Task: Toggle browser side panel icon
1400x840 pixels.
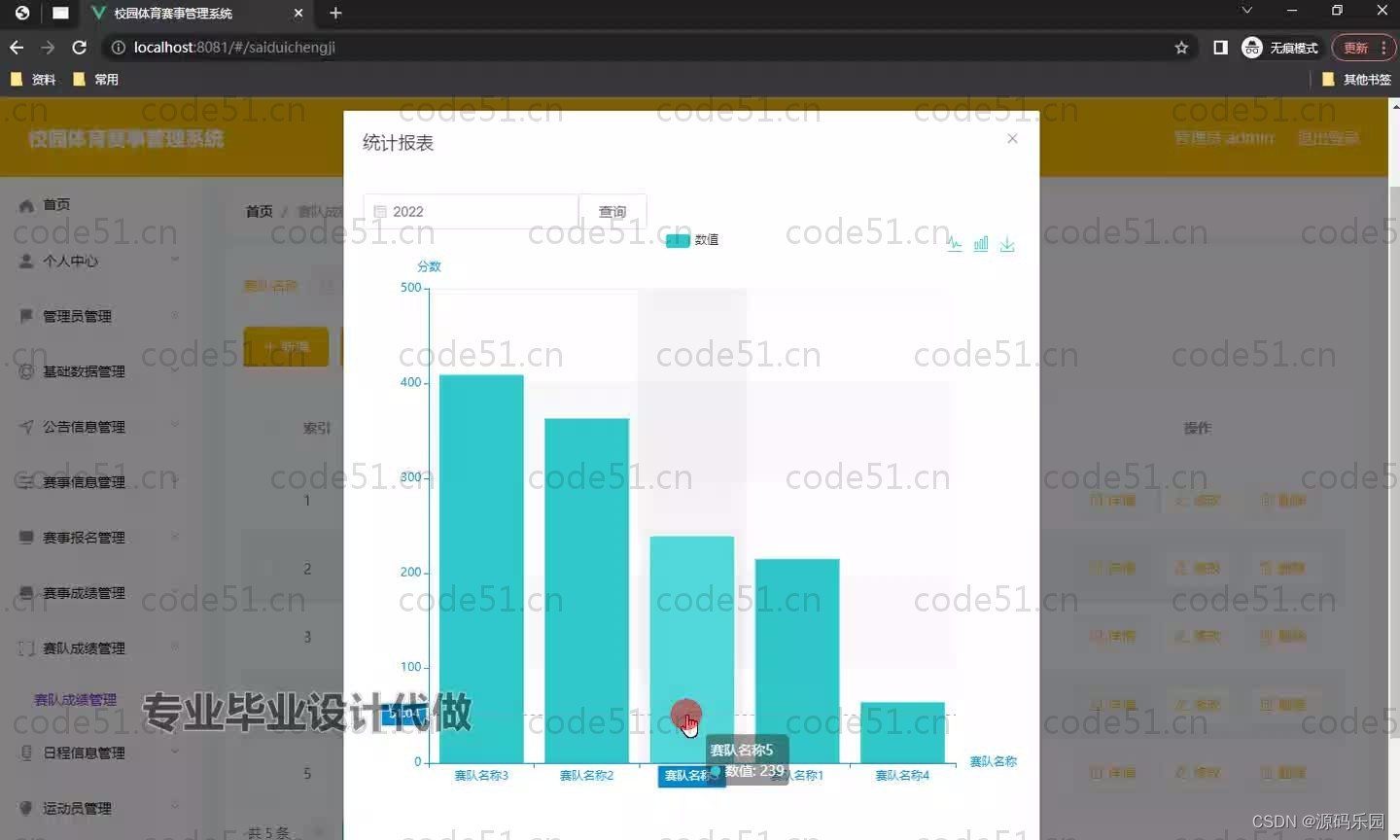Action: [1220, 47]
